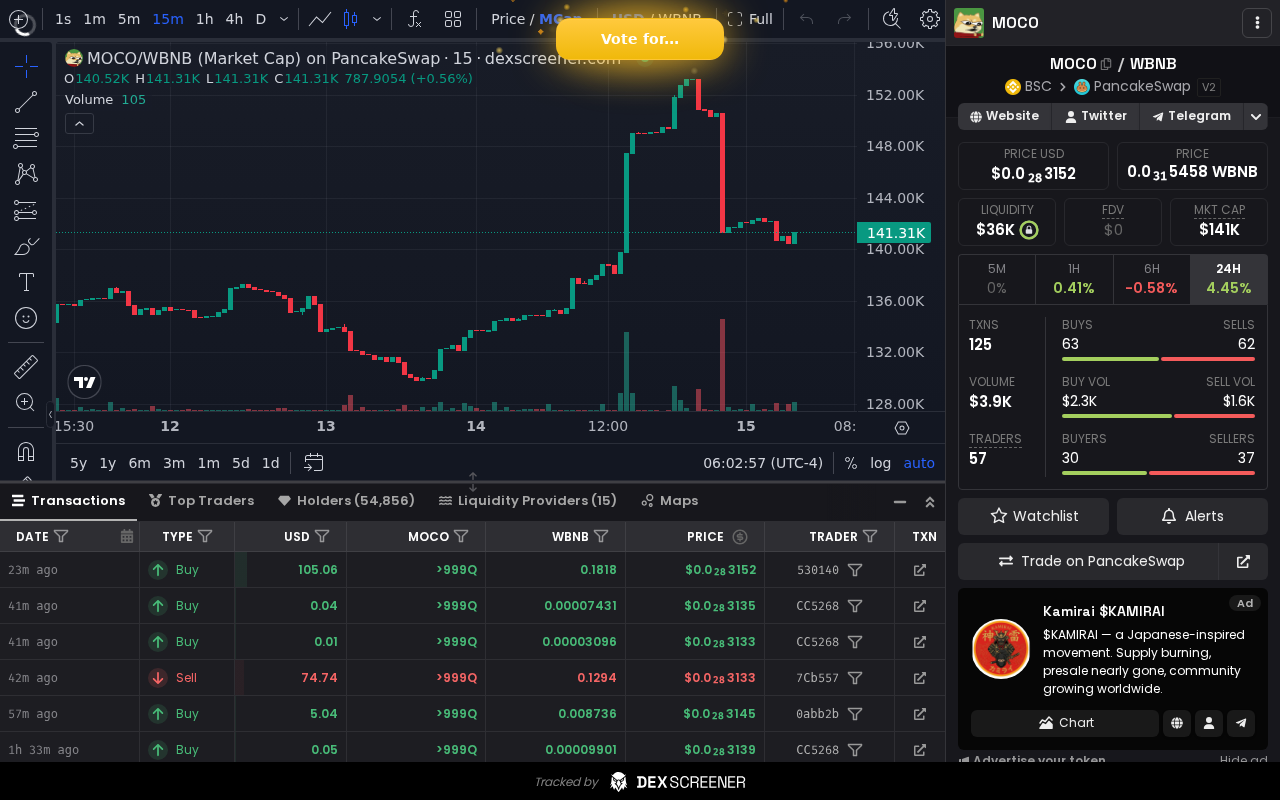
Task: Toggle the magnet snap mode
Action: point(26,452)
